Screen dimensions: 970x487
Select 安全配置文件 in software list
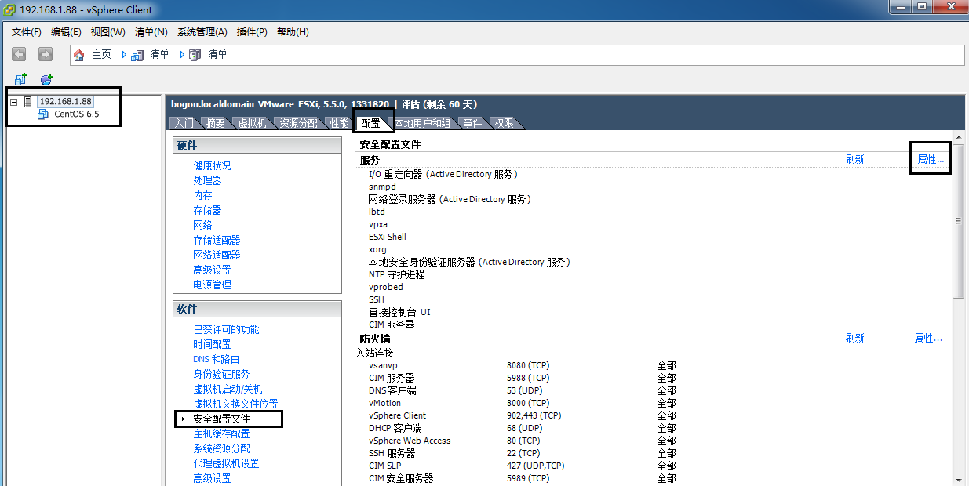click(x=221, y=419)
